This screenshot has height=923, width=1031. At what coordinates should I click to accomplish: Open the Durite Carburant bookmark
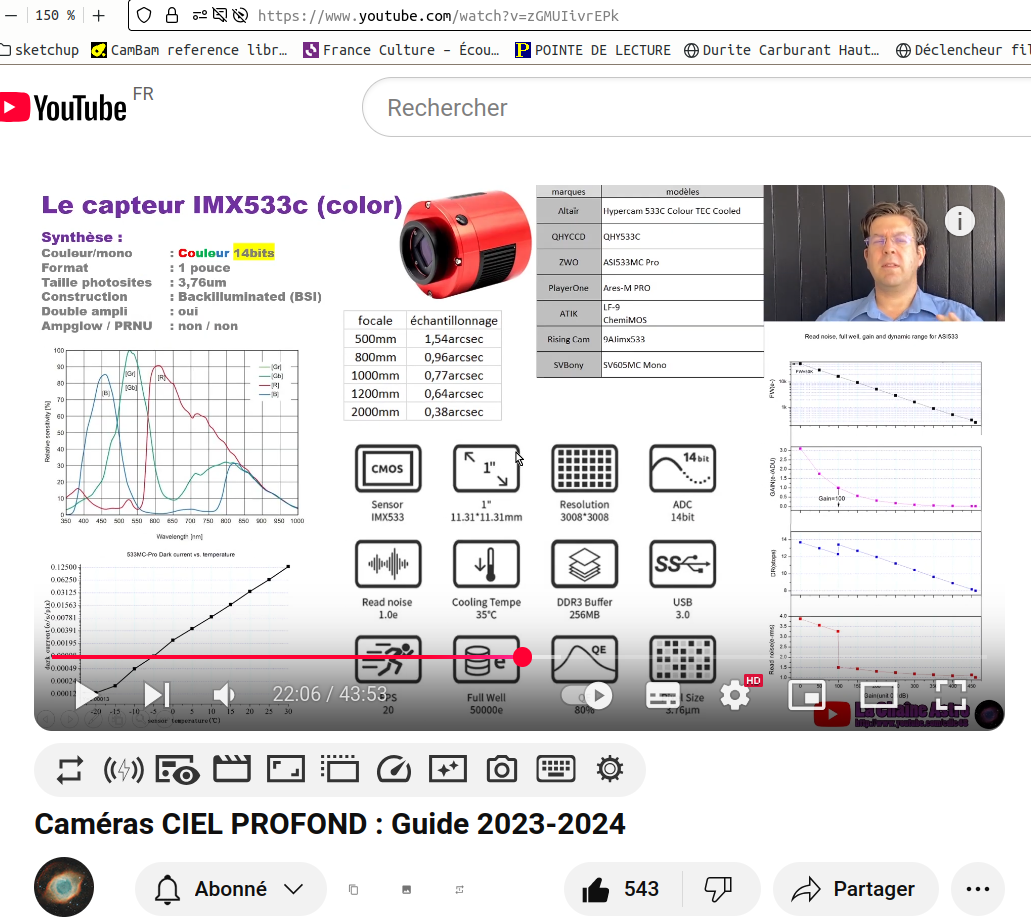[782, 50]
